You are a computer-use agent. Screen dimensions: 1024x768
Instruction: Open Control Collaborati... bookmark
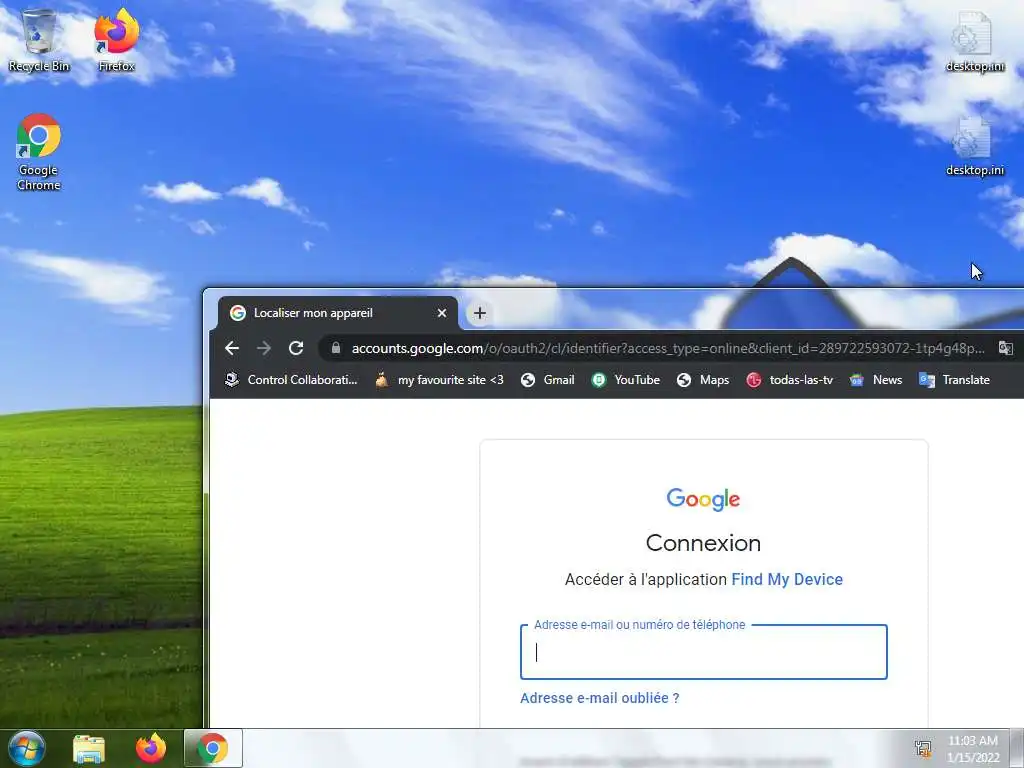tap(291, 380)
